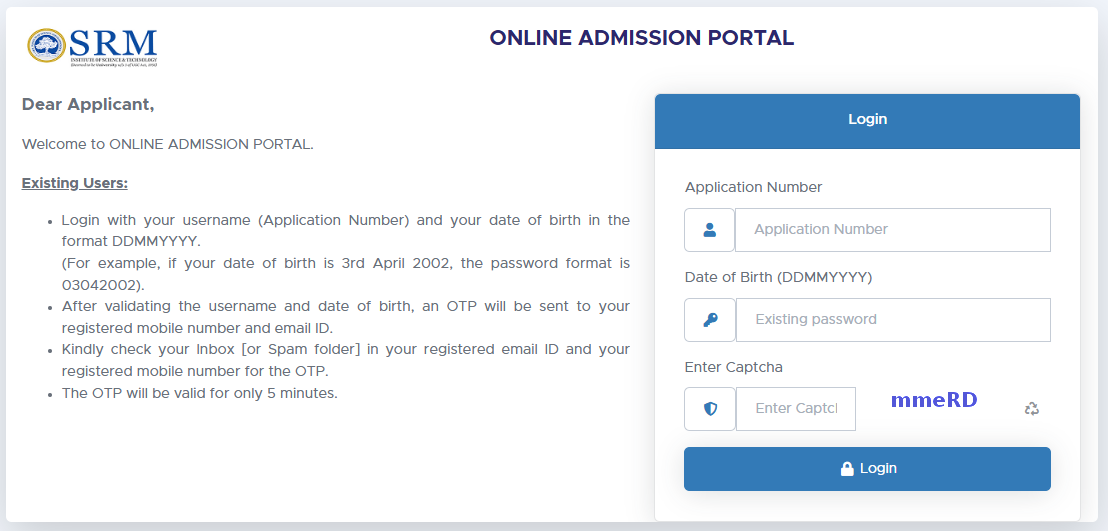Click the Existing Users underlined heading

click(75, 184)
